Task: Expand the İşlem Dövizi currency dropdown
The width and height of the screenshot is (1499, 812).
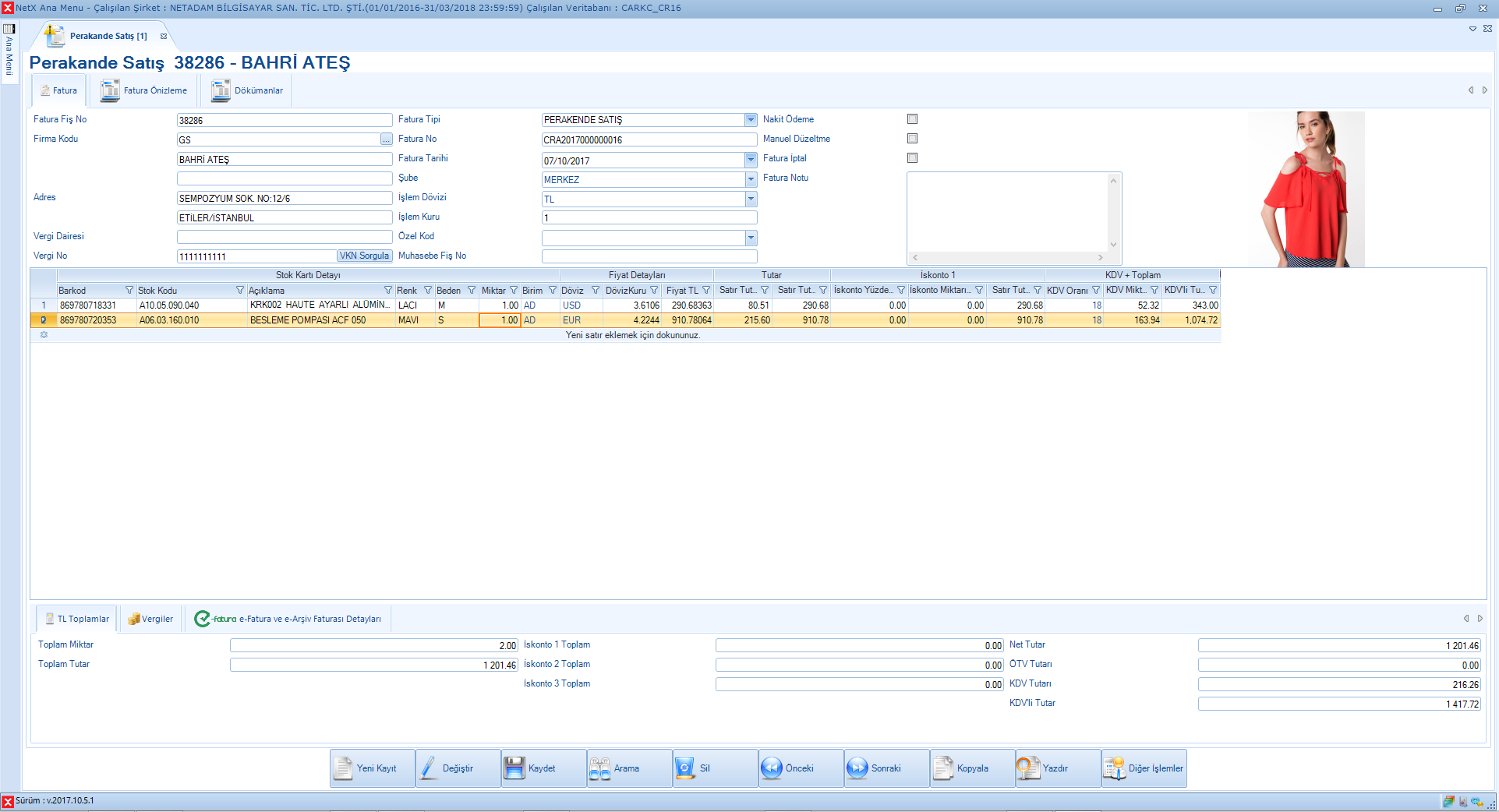Action: [751, 199]
